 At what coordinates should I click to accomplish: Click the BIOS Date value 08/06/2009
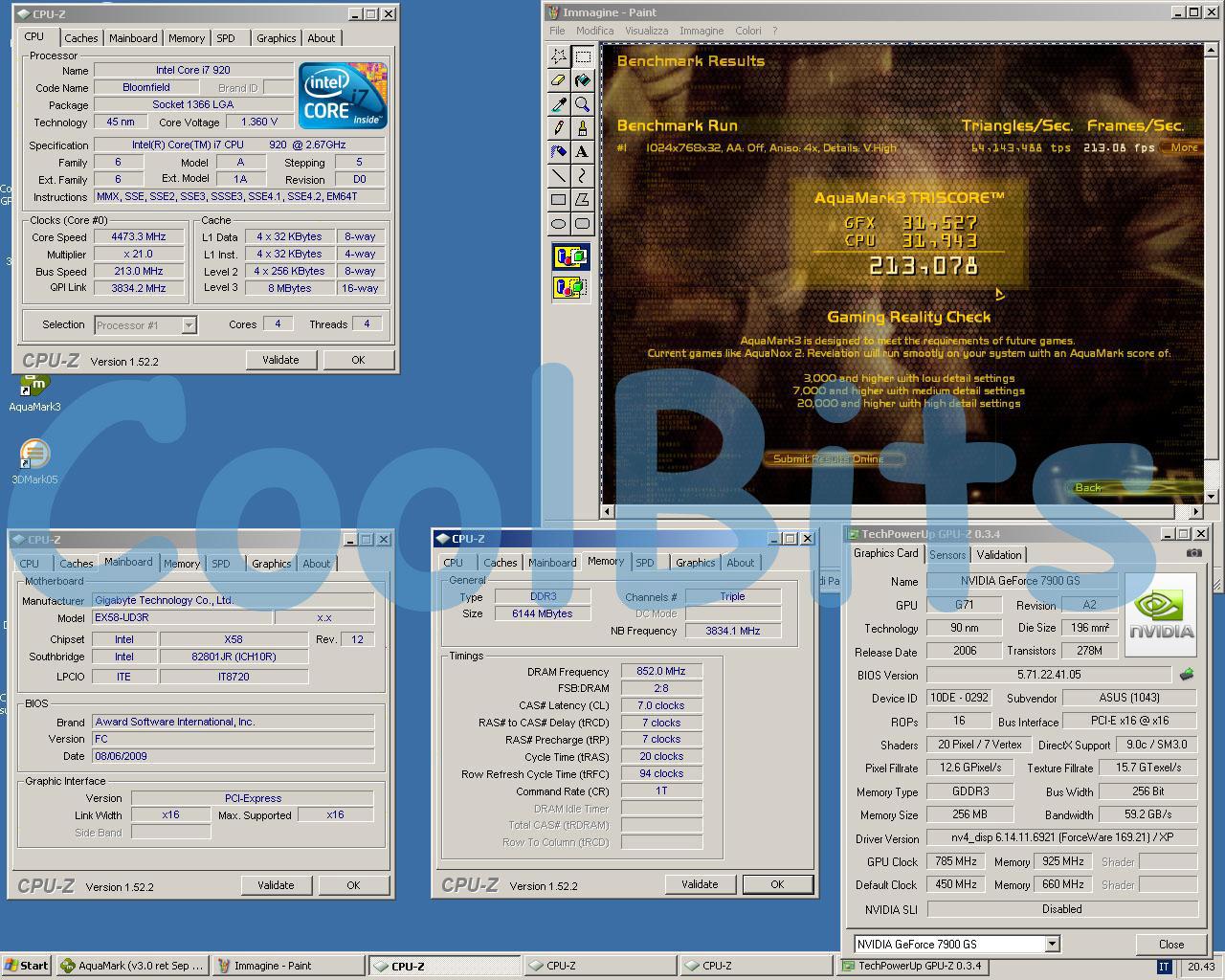coord(233,756)
